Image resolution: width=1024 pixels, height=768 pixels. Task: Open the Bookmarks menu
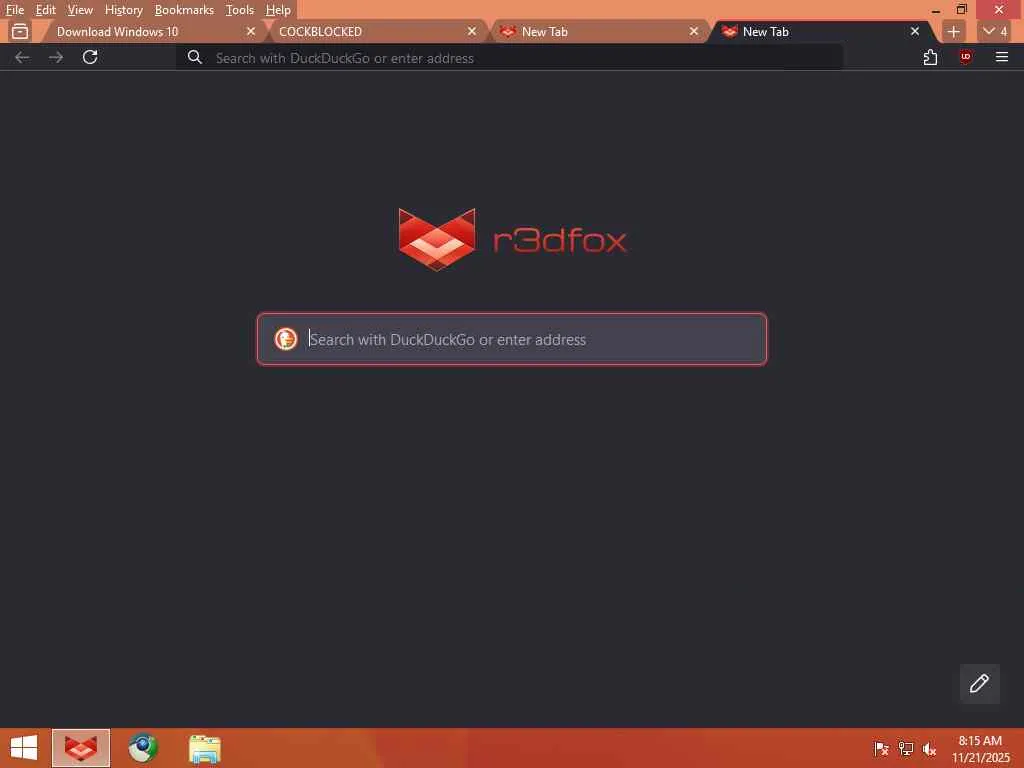184,10
